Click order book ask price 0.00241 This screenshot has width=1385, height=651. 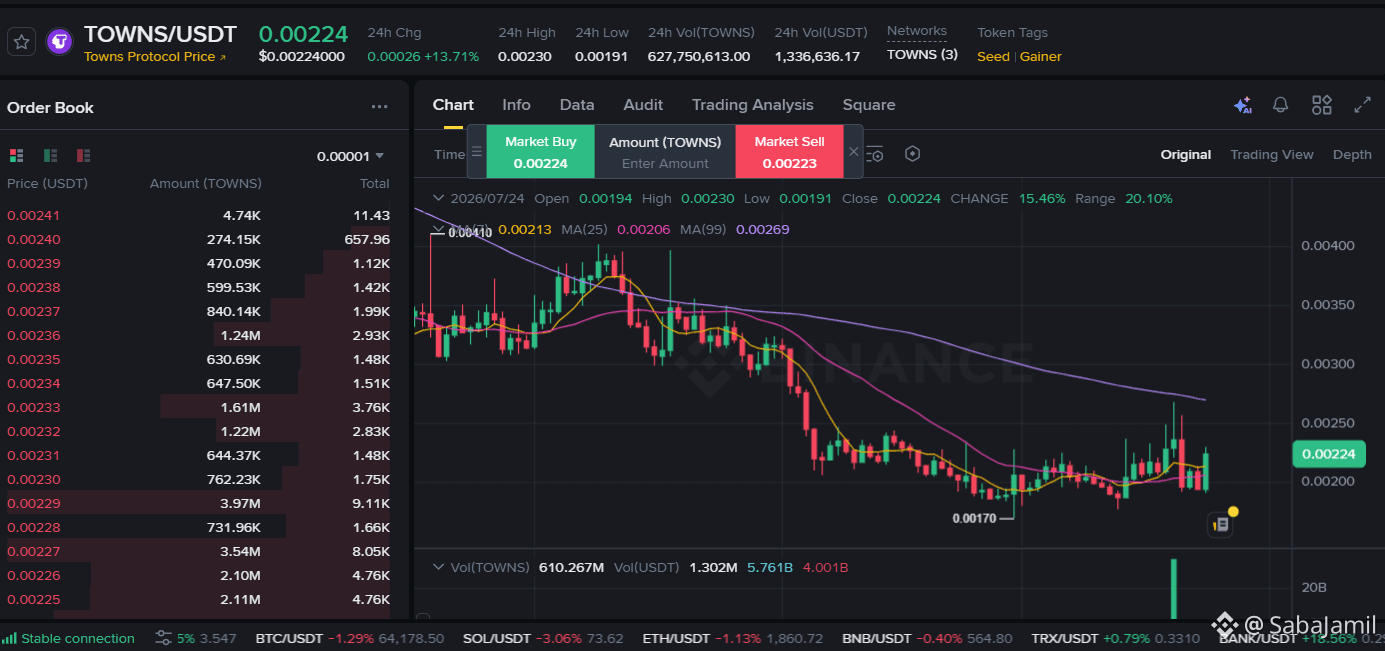click(33, 215)
